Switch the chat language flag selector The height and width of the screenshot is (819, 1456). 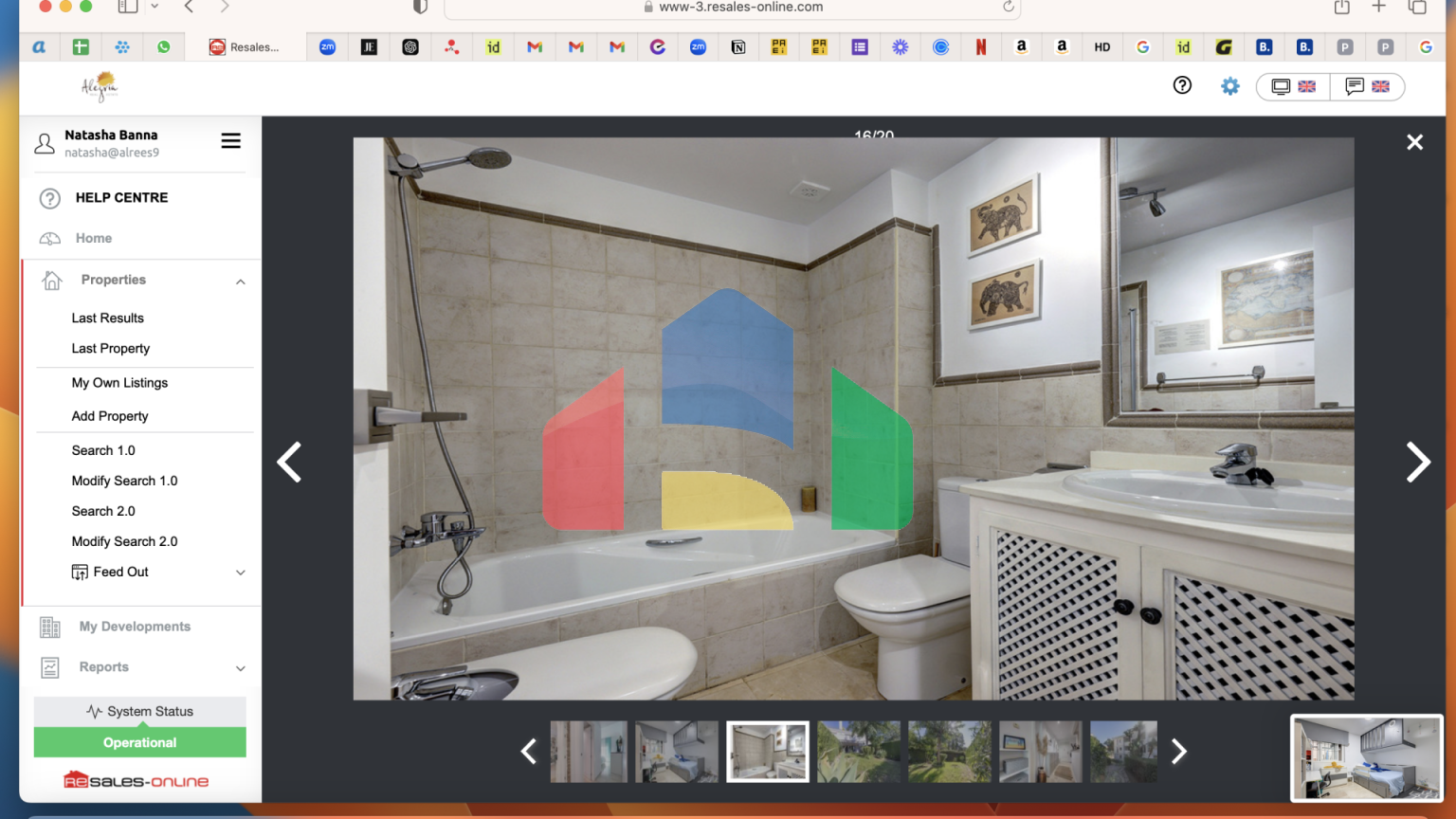1367,86
